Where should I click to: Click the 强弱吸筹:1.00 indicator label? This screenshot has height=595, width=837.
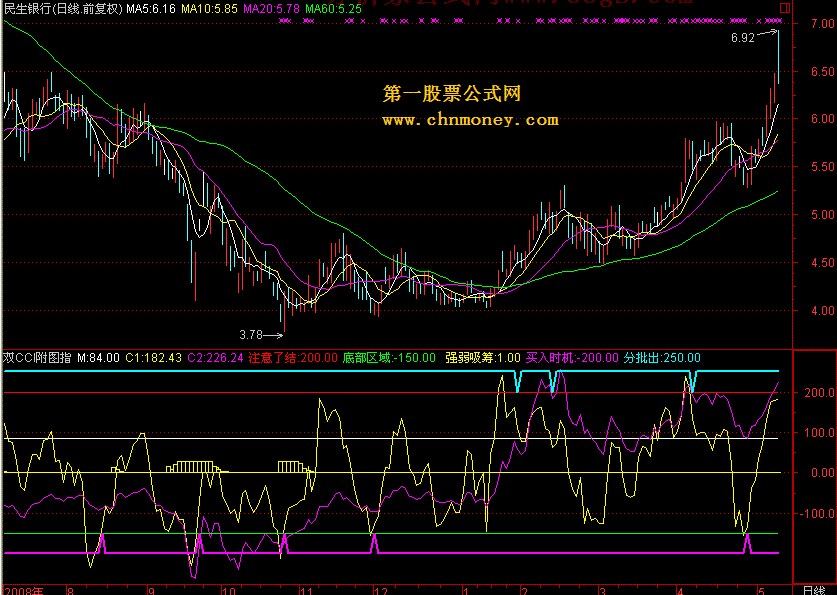pos(483,358)
